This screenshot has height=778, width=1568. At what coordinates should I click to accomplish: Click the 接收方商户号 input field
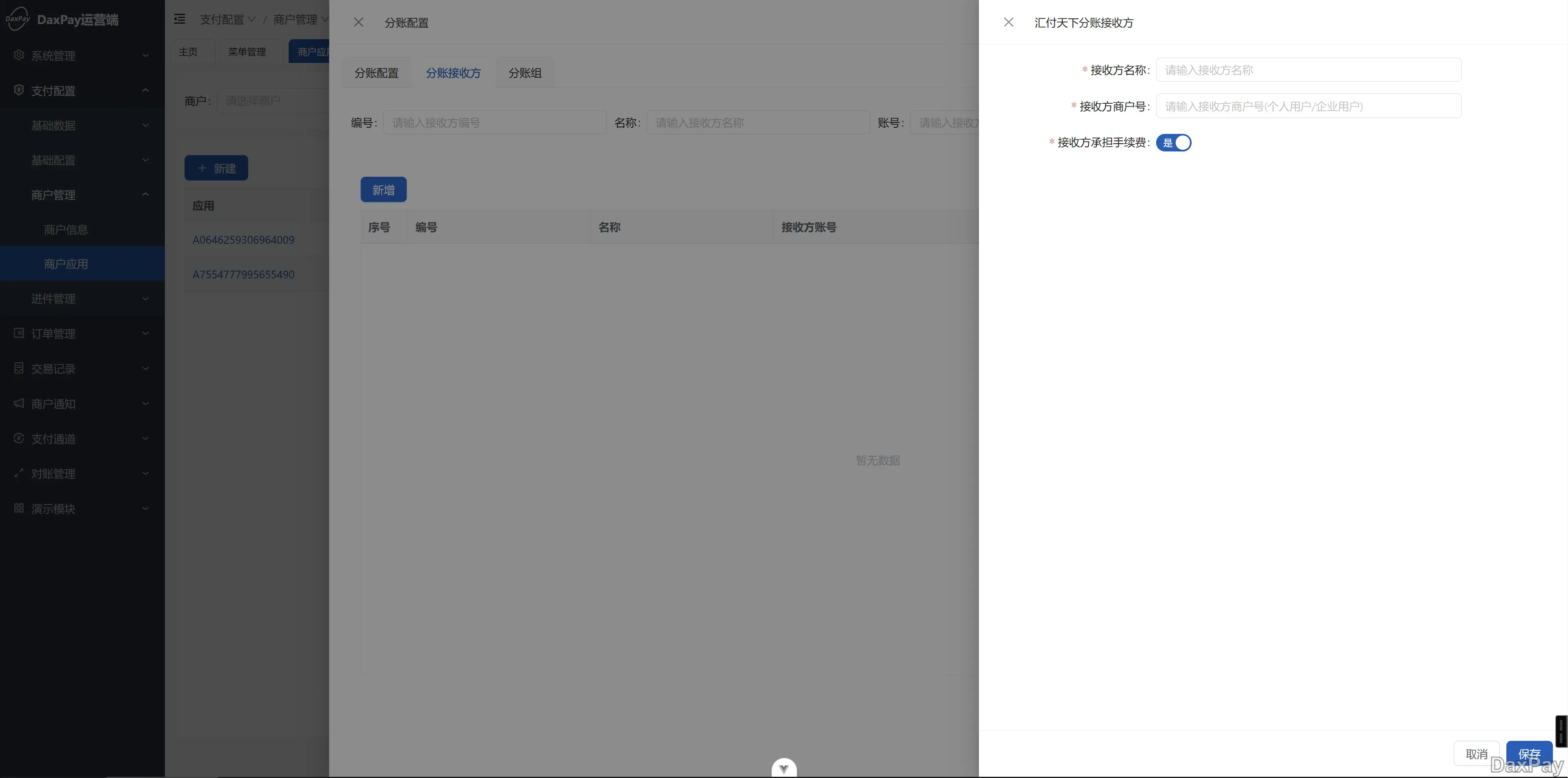pyautogui.click(x=1308, y=106)
